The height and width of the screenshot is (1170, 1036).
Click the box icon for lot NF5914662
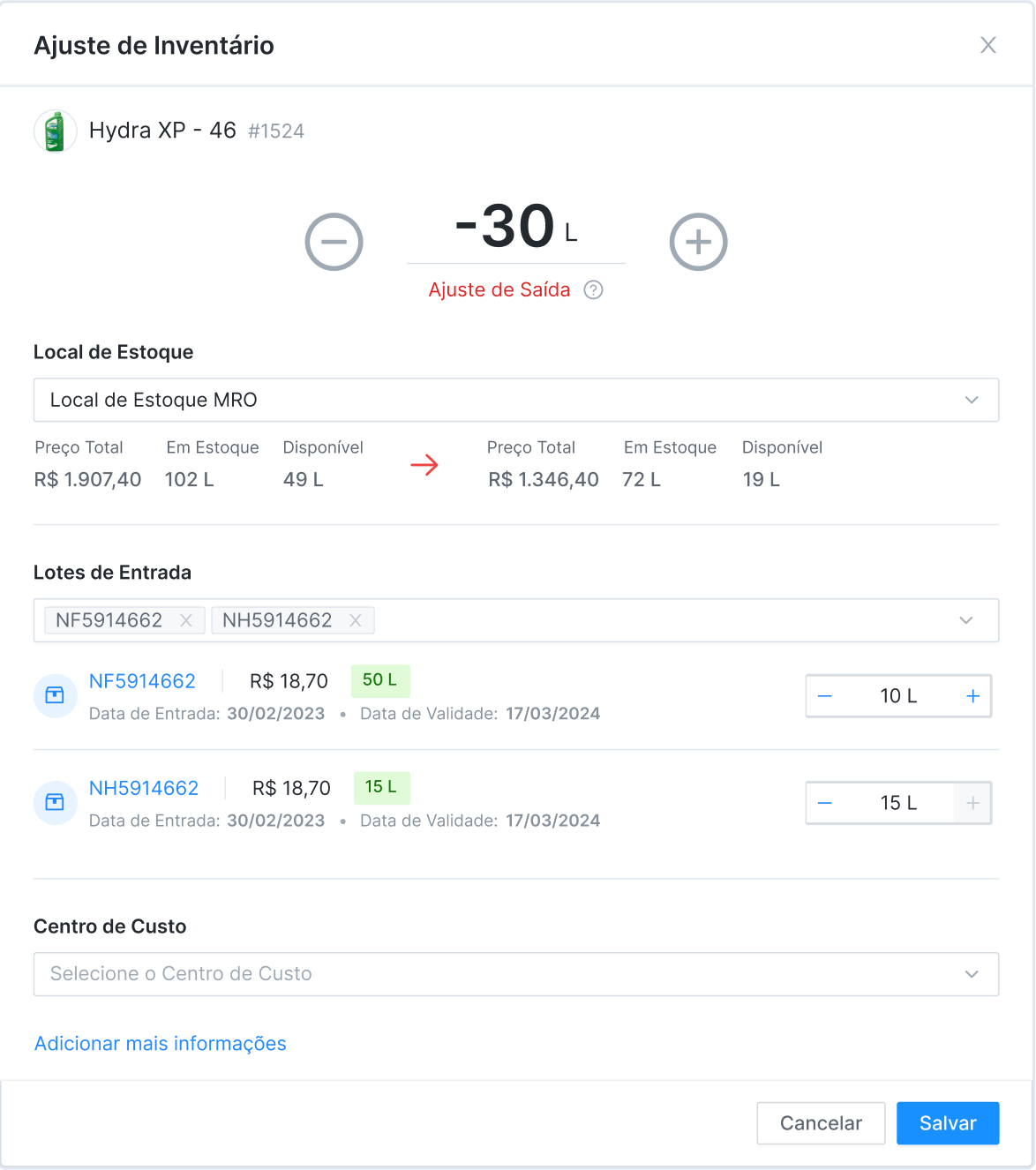(55, 695)
